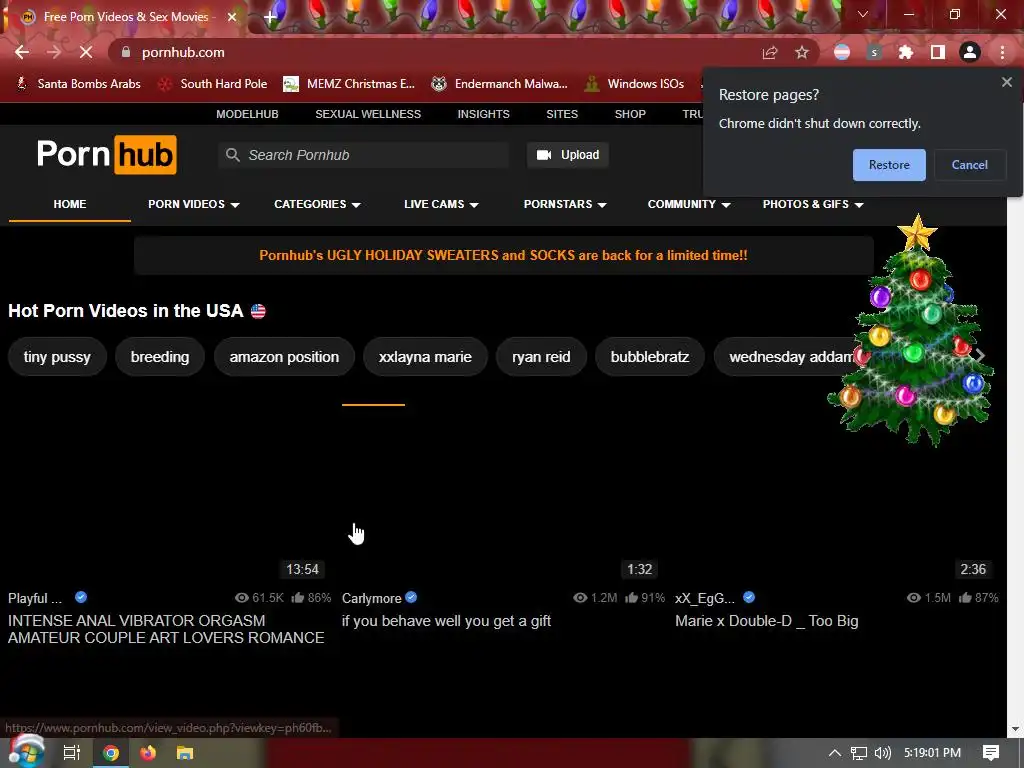Focus the site search field

tap(364, 155)
